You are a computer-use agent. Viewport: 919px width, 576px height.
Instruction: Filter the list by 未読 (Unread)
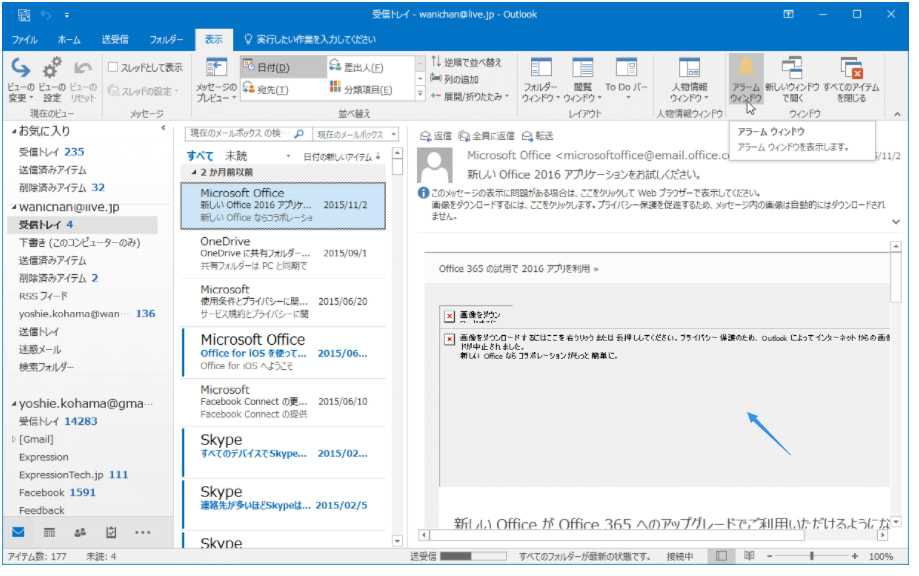coord(236,156)
